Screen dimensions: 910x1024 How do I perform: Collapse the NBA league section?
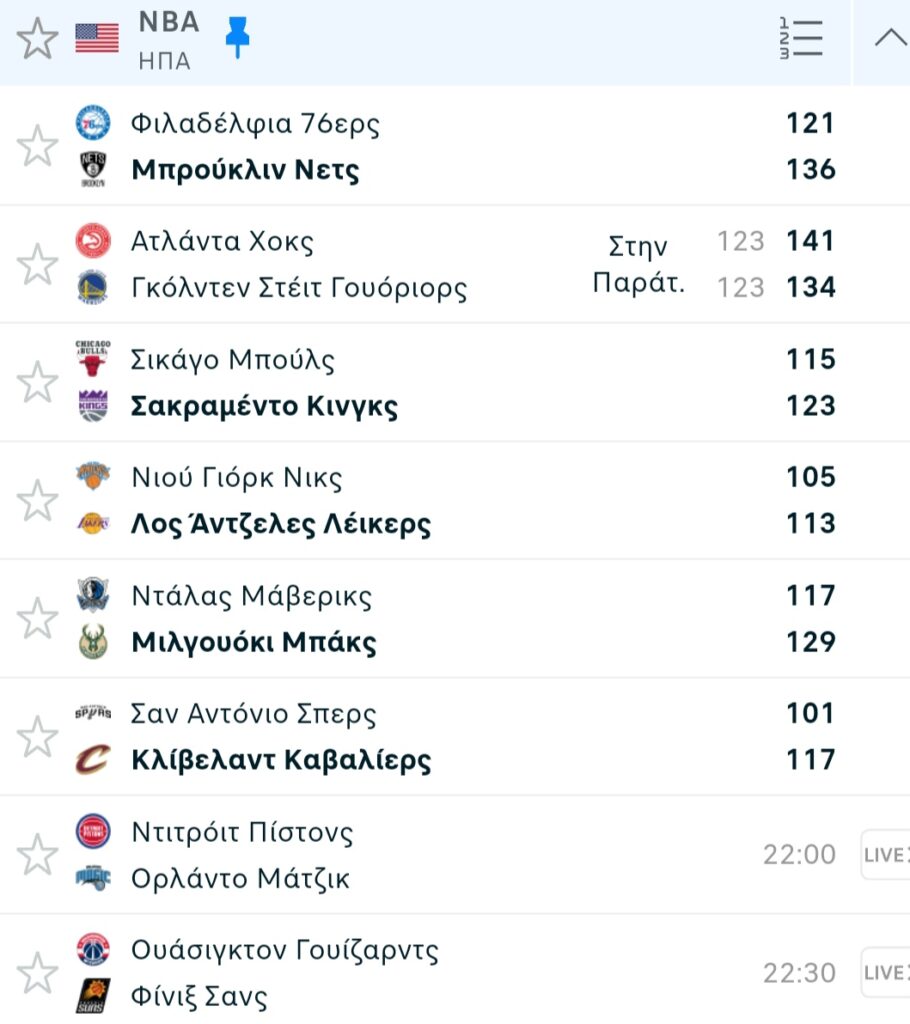click(x=889, y=38)
